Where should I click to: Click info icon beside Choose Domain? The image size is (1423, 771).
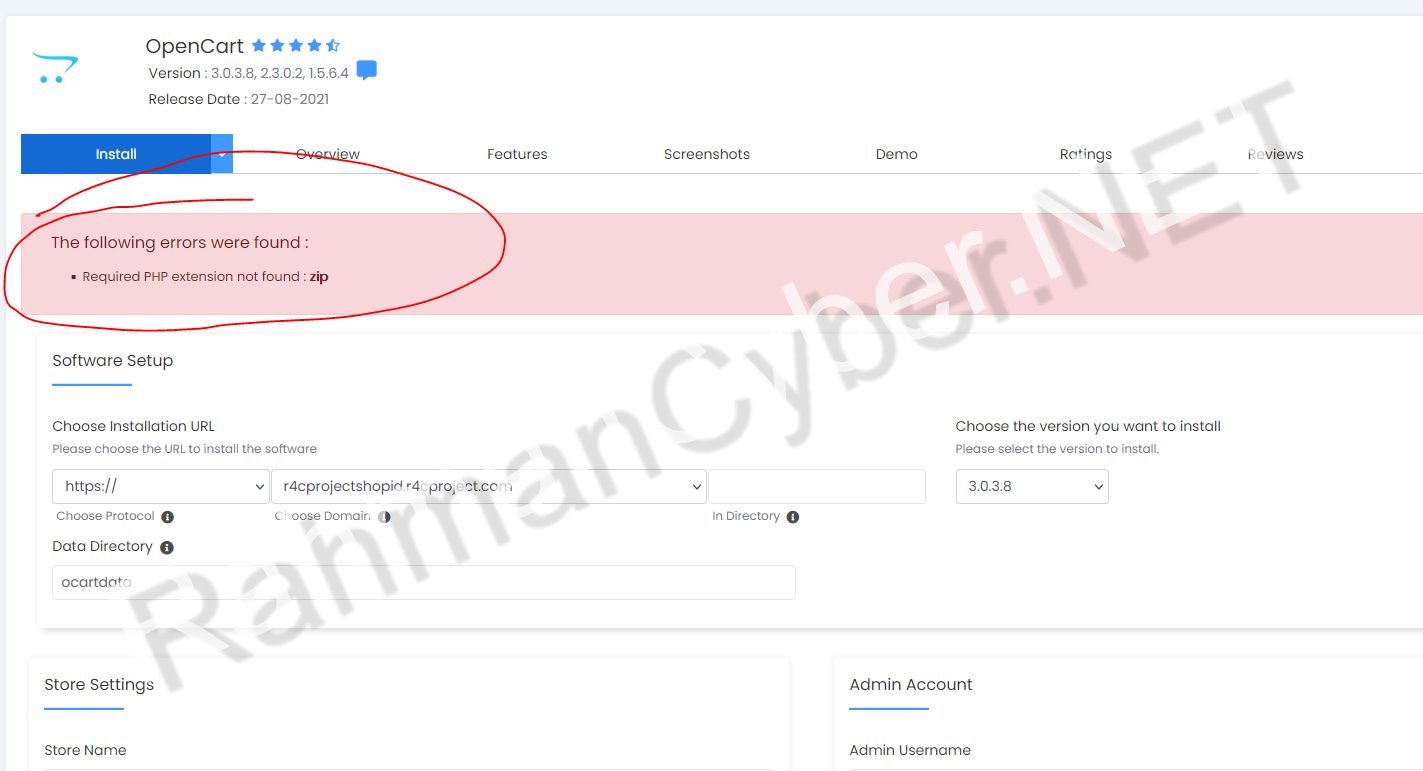point(384,517)
